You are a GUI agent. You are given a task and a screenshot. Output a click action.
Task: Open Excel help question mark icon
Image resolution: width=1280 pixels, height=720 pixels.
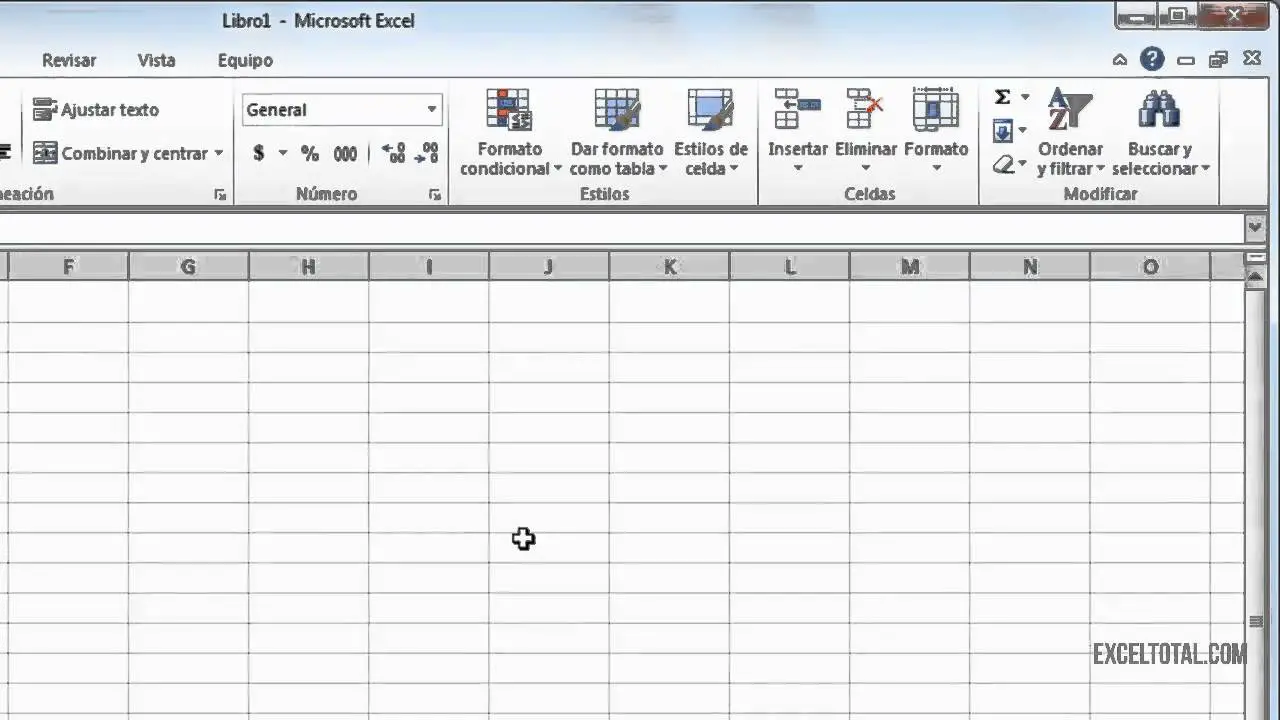pos(1152,59)
